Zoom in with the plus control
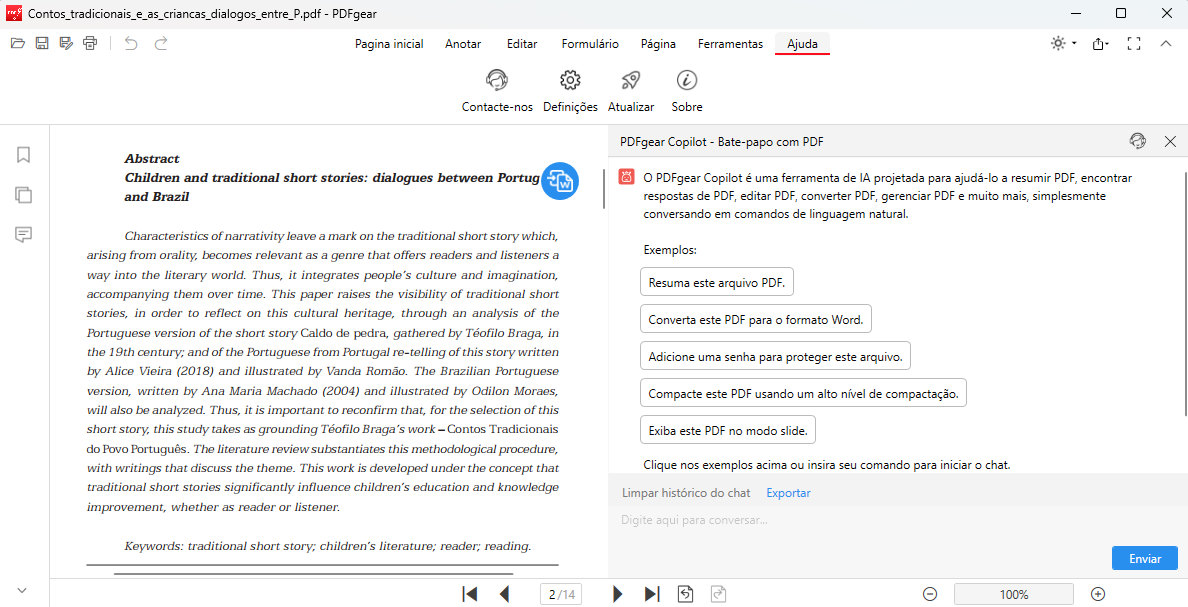1188x607 pixels. coord(1097,594)
